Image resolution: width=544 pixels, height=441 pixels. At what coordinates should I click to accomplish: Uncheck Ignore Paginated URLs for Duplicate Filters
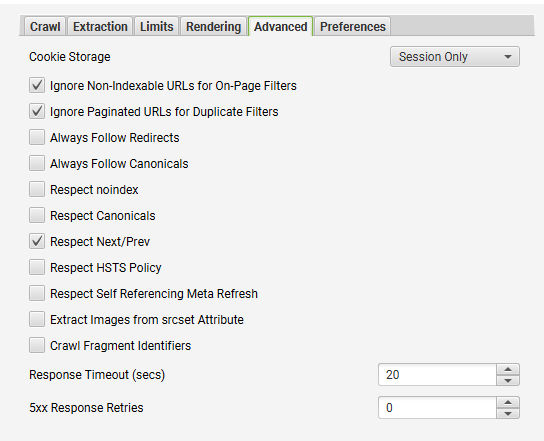pyautogui.click(x=37, y=111)
